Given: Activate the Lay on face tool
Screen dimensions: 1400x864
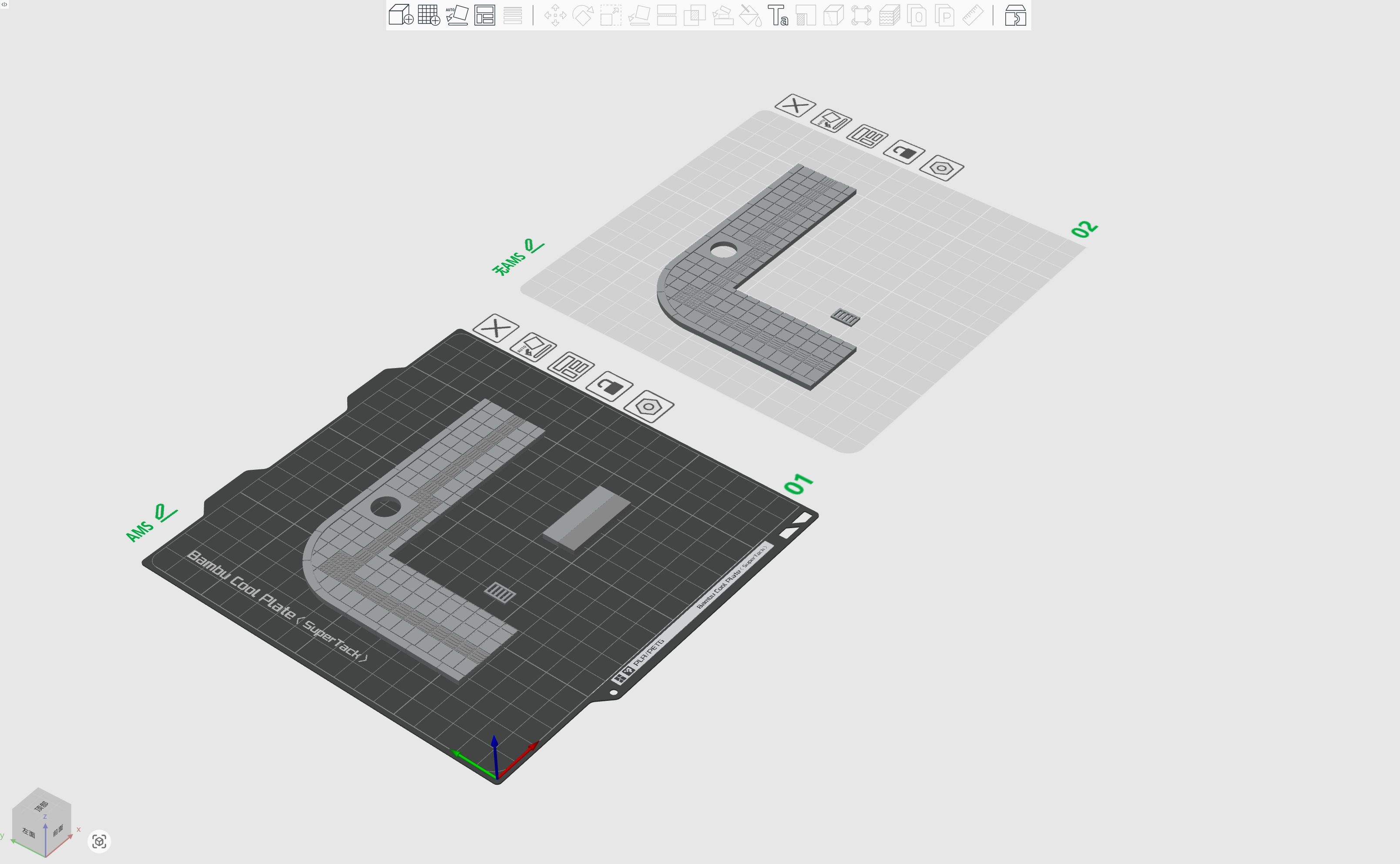Looking at the screenshot, I should 638,15.
